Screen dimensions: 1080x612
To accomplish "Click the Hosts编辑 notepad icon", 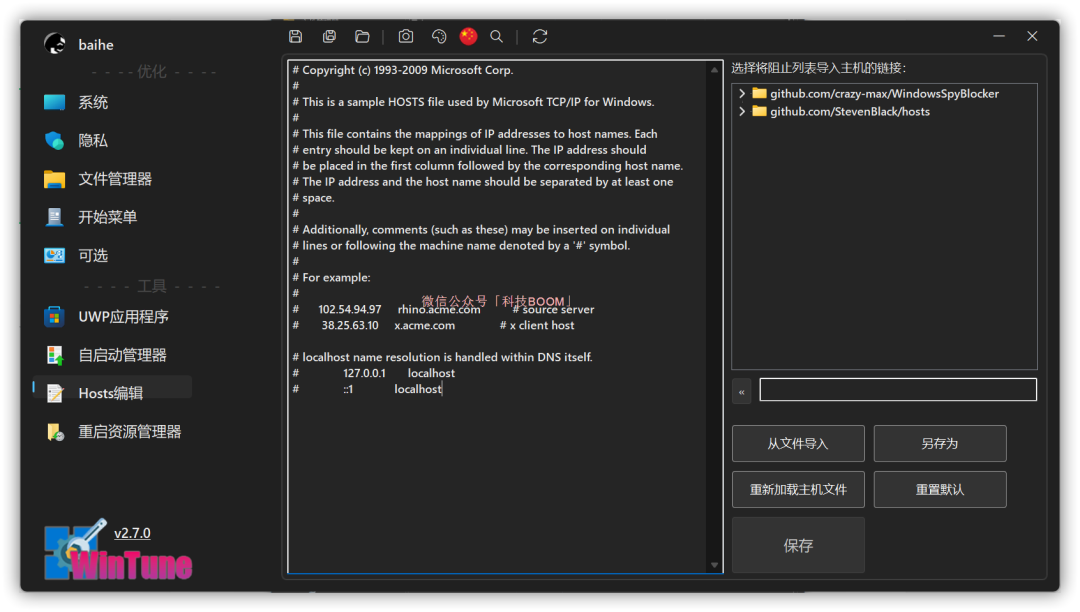I will tap(54, 393).
